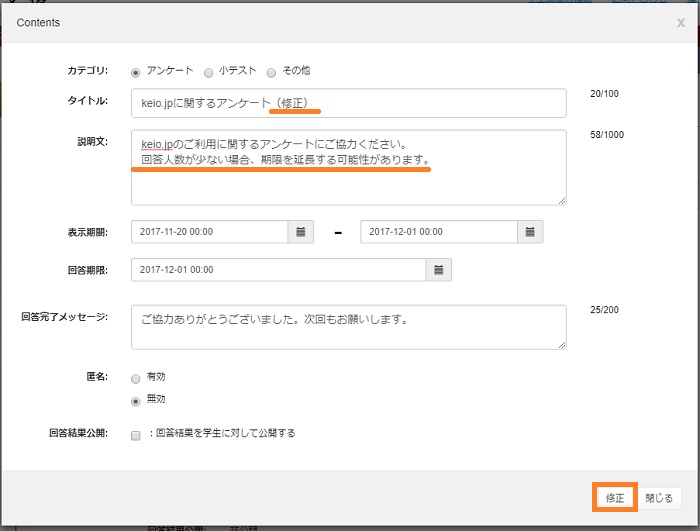Viewport: 700px width, 531px height.
Task: Grab the 説明文 textarea resize handle
Action: click(x=562, y=200)
